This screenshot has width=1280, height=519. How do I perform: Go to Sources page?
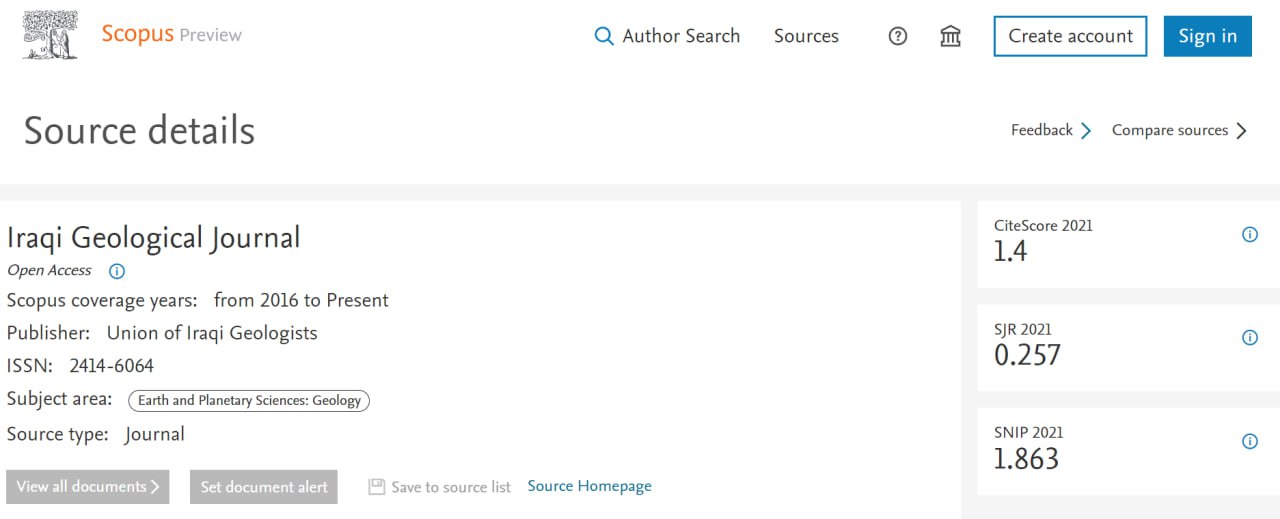click(806, 36)
